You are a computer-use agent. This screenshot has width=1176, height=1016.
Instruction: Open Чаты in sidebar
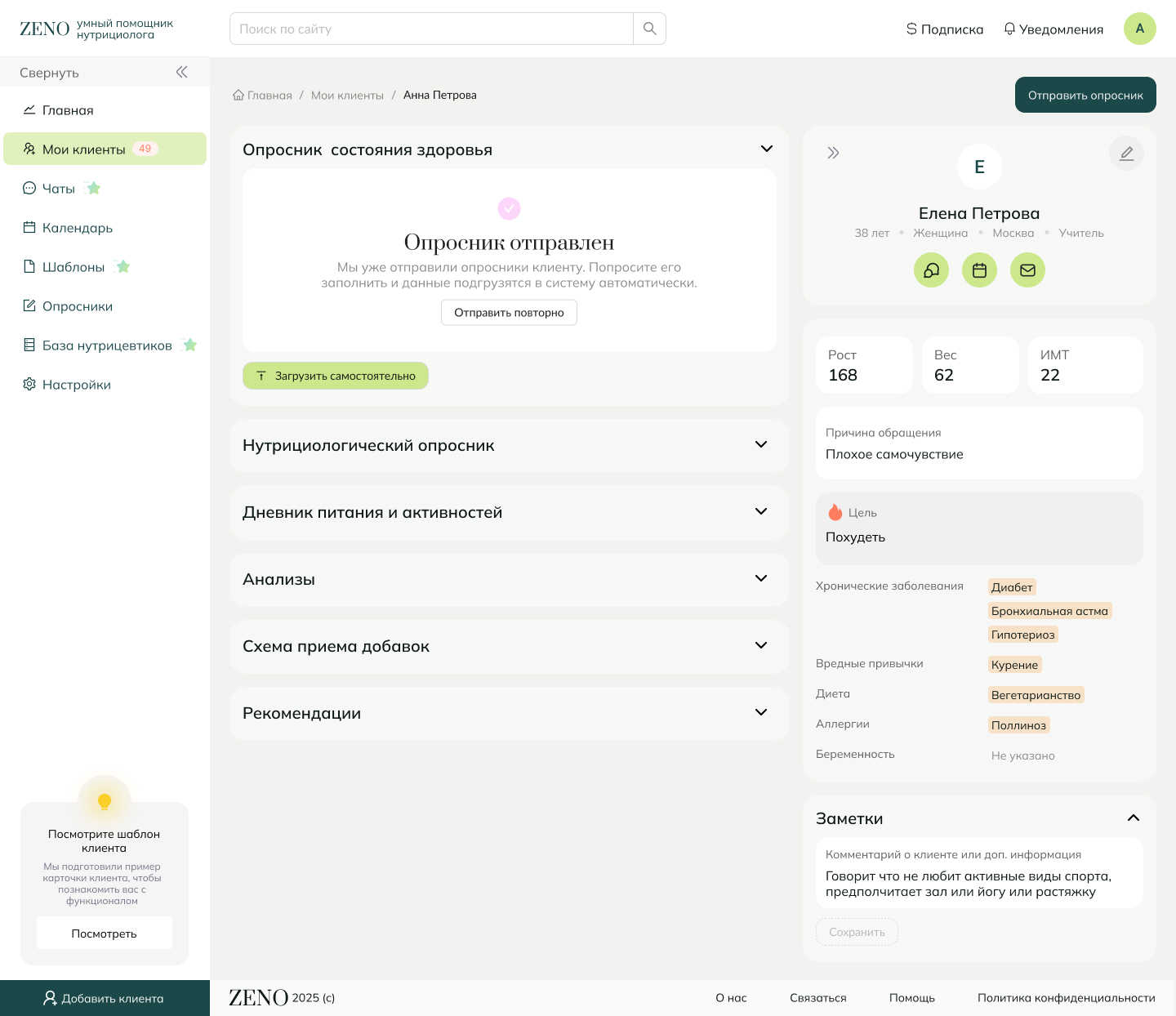click(x=105, y=189)
